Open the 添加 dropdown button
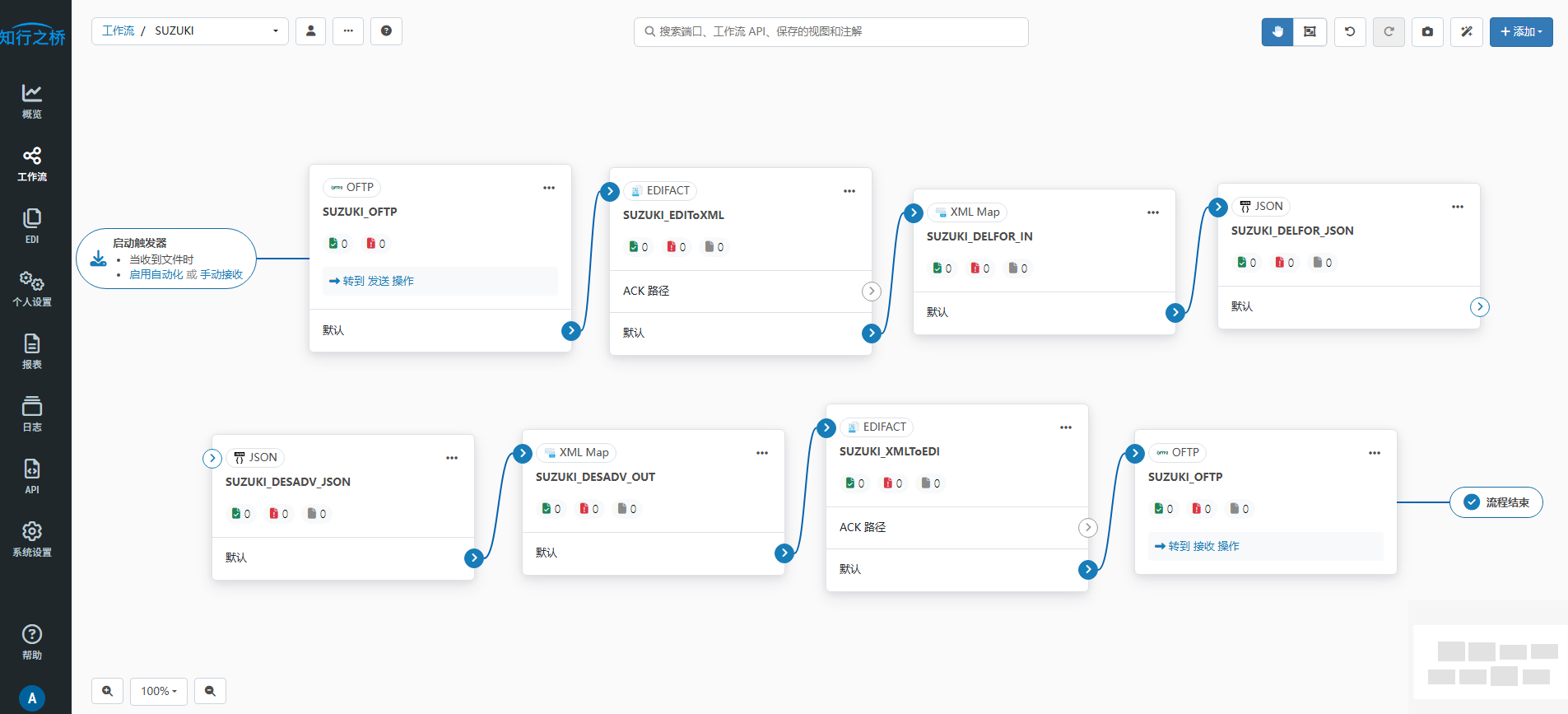The height and width of the screenshot is (714, 1568). [x=1520, y=32]
